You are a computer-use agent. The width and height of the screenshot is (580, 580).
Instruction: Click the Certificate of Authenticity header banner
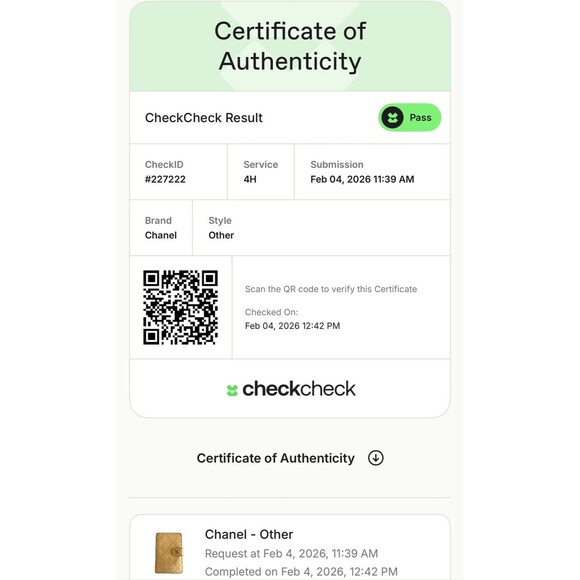tap(290, 46)
